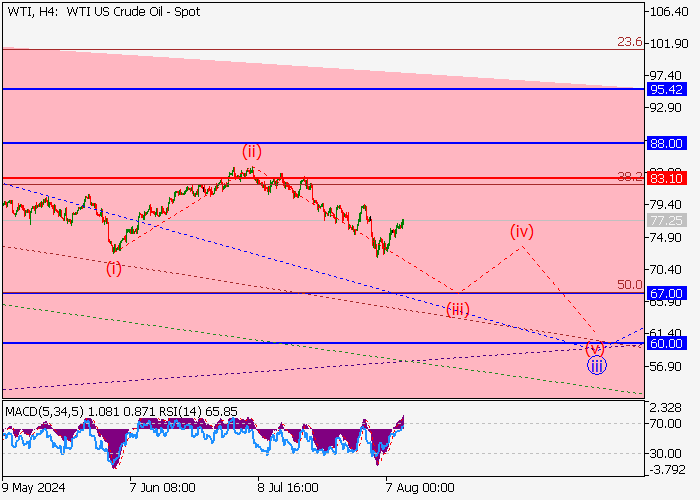This screenshot has height=500, width=700.
Task: Click the 7 Aug 00:00 date label
Action: (420, 488)
